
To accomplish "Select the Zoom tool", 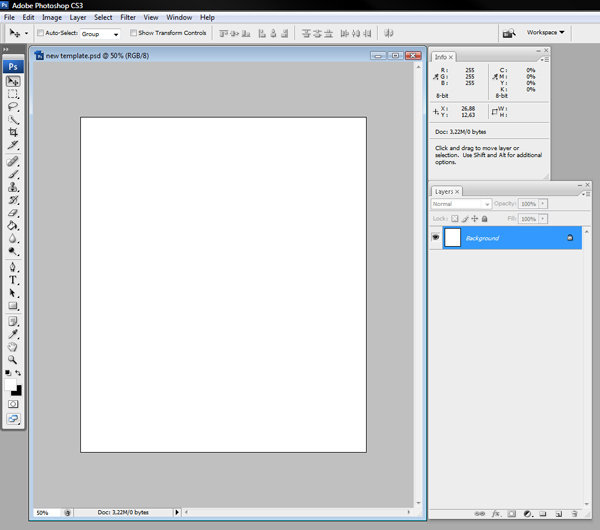I will pos(13,360).
